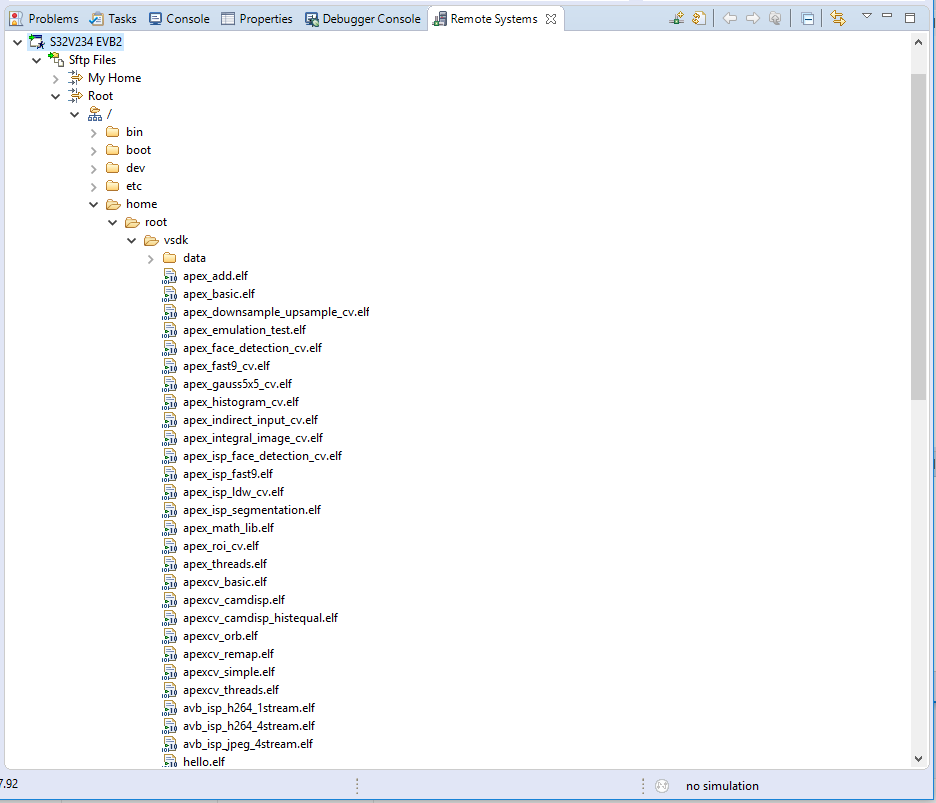Screen dimensions: 936x803
Task: Select apex_isp_ldw_cv.elf file
Action: point(233,492)
